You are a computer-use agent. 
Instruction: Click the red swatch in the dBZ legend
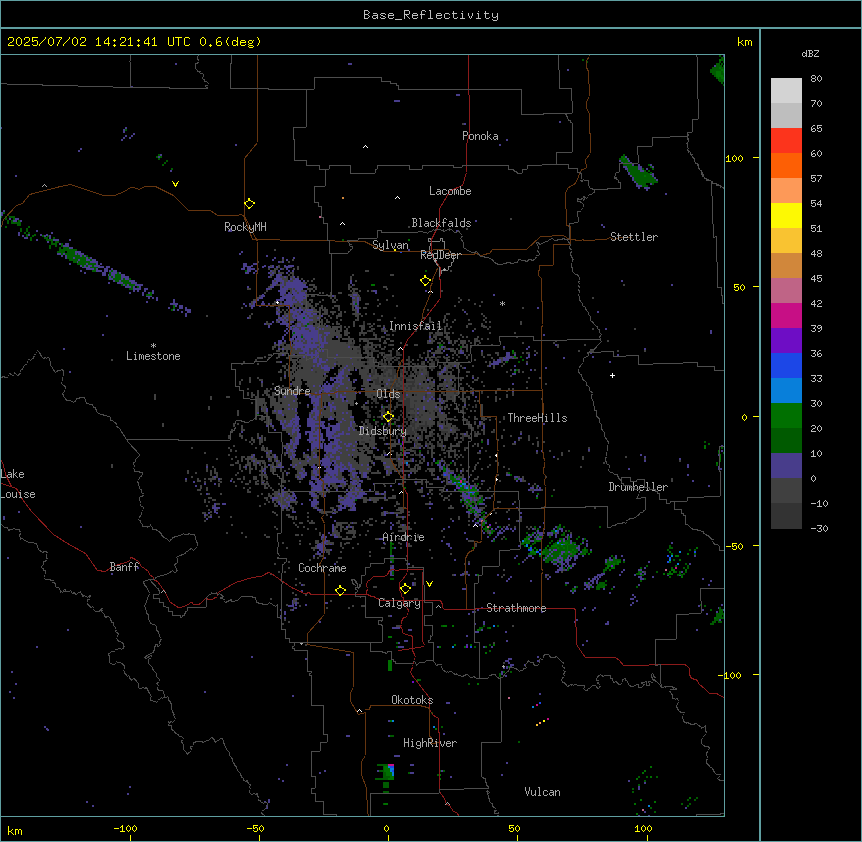[x=786, y=140]
